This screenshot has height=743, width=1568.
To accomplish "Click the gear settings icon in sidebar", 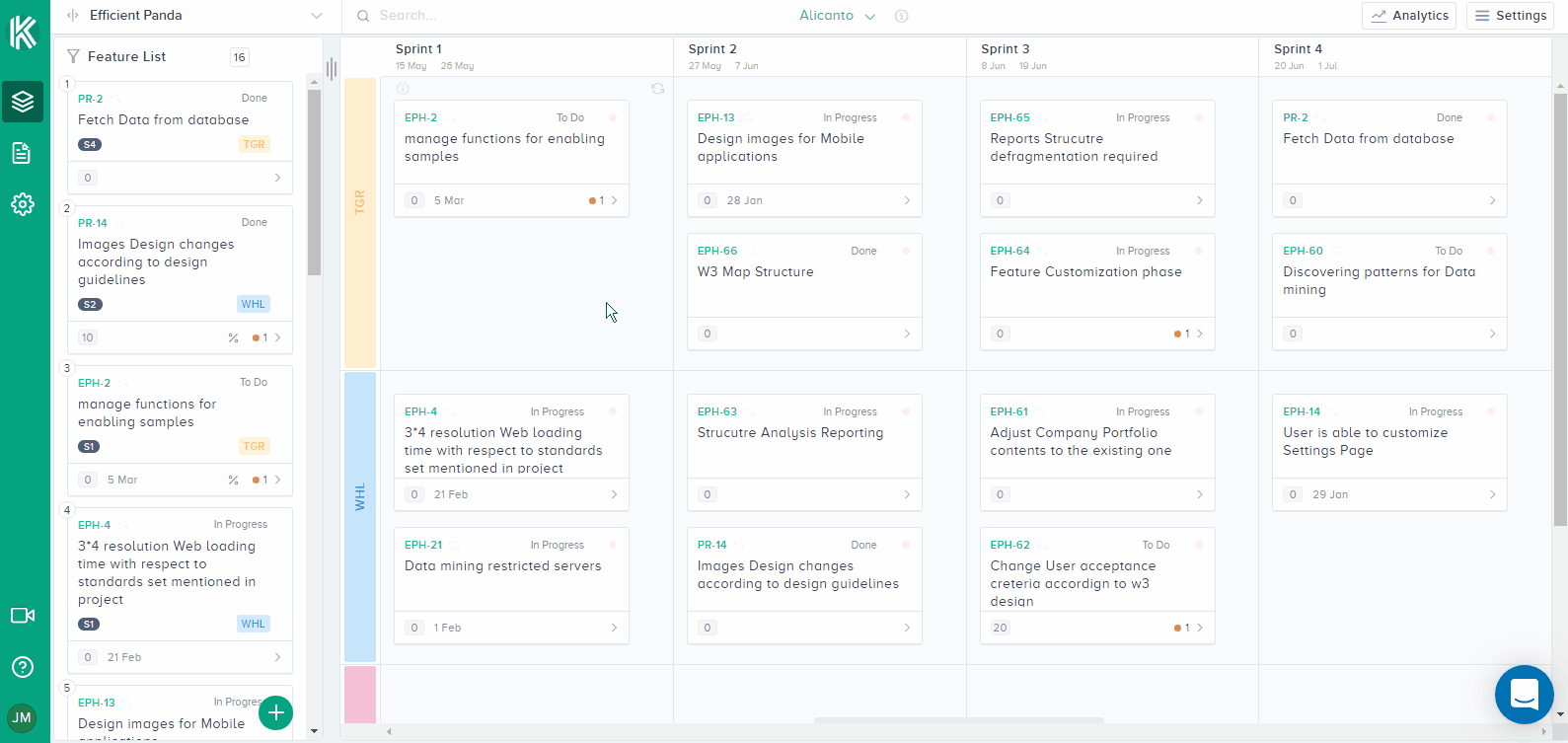I will pyautogui.click(x=23, y=204).
